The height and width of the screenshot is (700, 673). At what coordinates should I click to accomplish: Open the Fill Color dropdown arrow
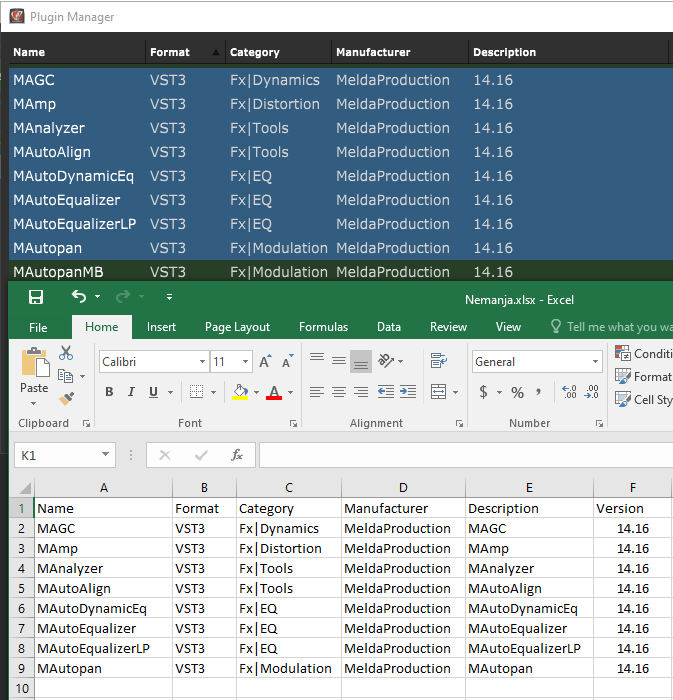click(256, 392)
